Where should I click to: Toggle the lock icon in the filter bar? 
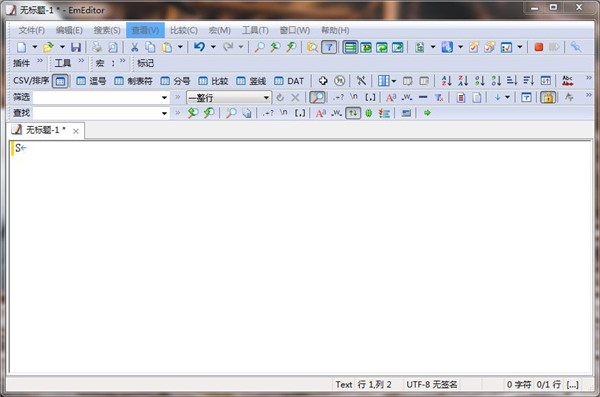tap(548, 97)
